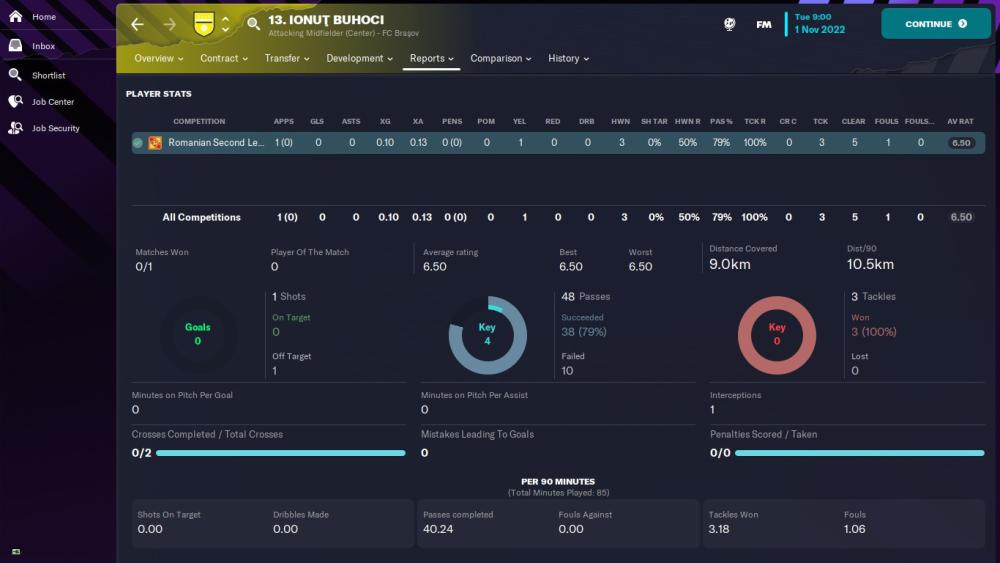
Task: Click the Crosses Completed progress bar
Action: 280,453
